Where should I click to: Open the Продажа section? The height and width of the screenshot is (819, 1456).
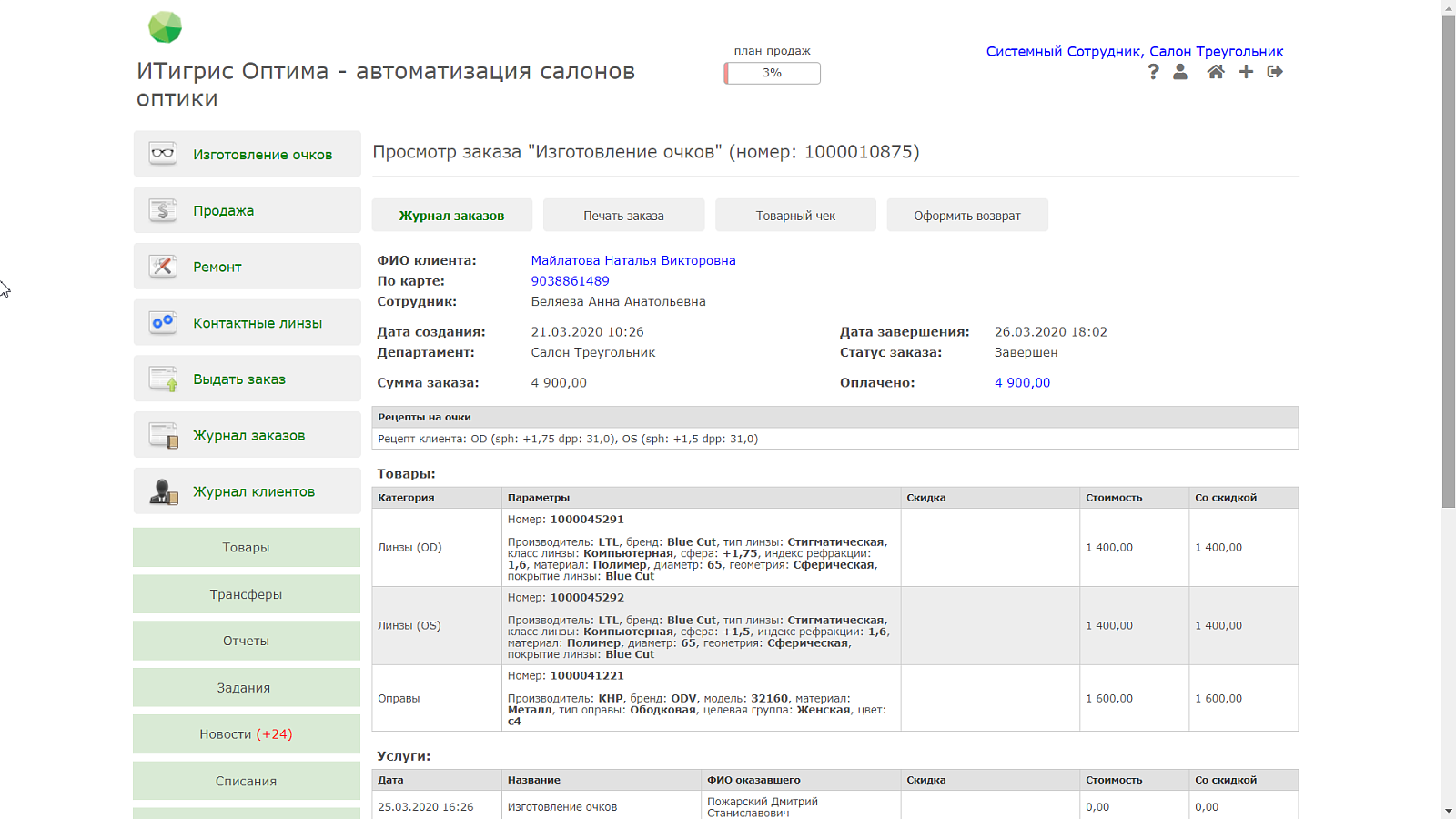(248, 210)
